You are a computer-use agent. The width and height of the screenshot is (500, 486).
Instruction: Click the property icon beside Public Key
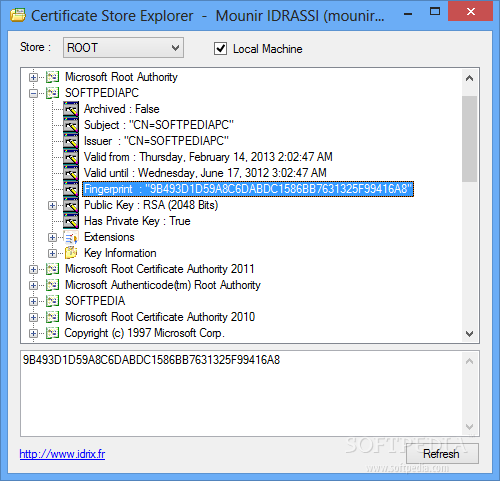click(x=71, y=205)
